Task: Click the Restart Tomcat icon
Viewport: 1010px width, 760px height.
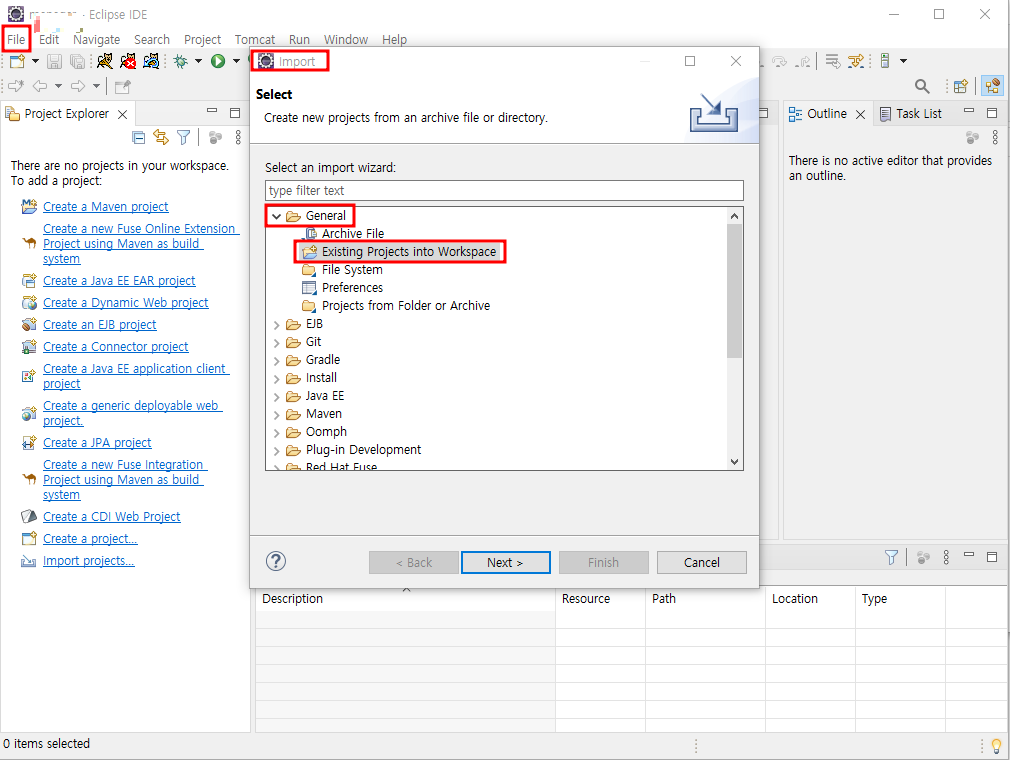Action: click(x=151, y=61)
